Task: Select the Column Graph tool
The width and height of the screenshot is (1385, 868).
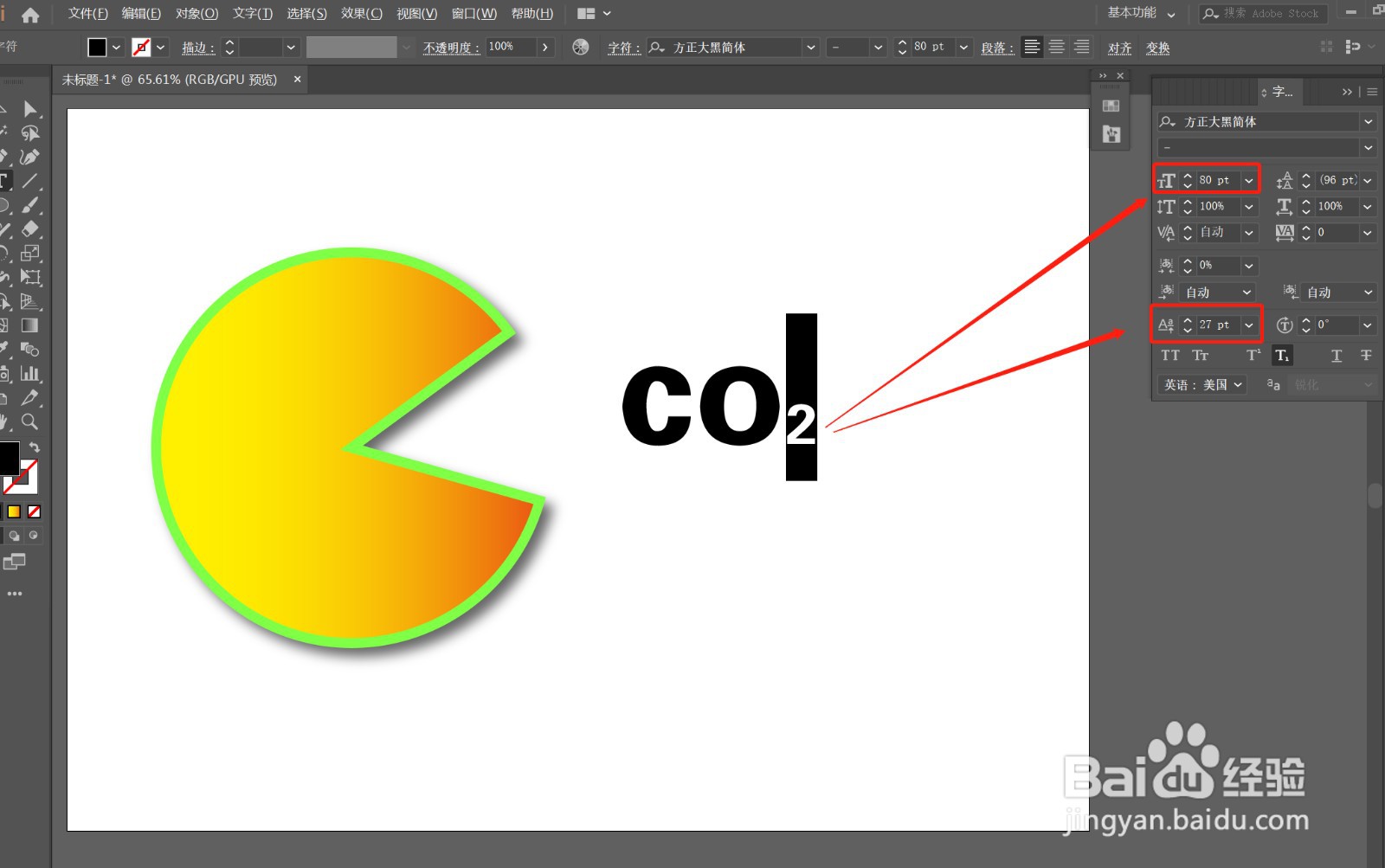Action: tap(30, 374)
